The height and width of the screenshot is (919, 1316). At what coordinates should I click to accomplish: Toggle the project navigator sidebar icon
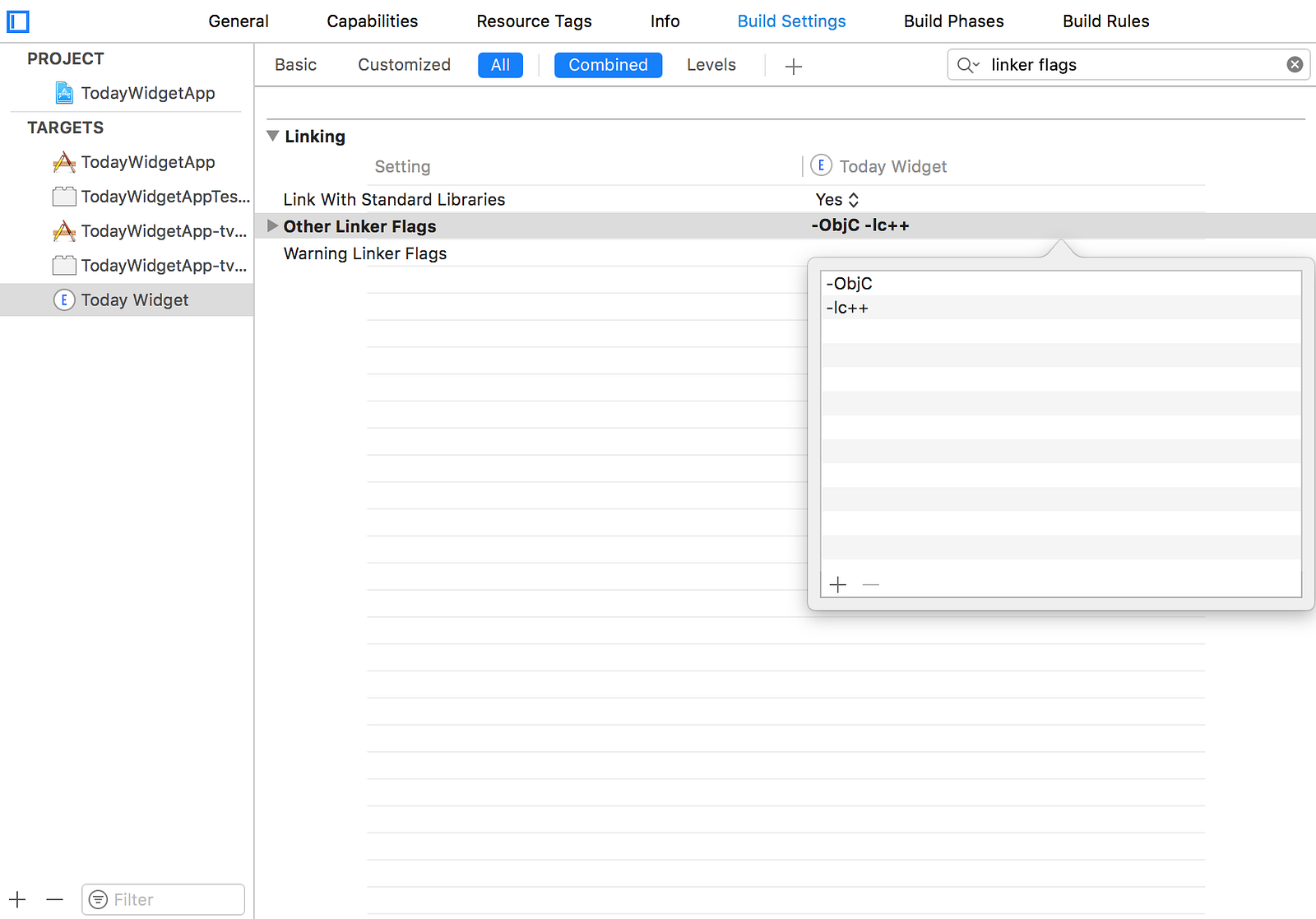pos(18,21)
